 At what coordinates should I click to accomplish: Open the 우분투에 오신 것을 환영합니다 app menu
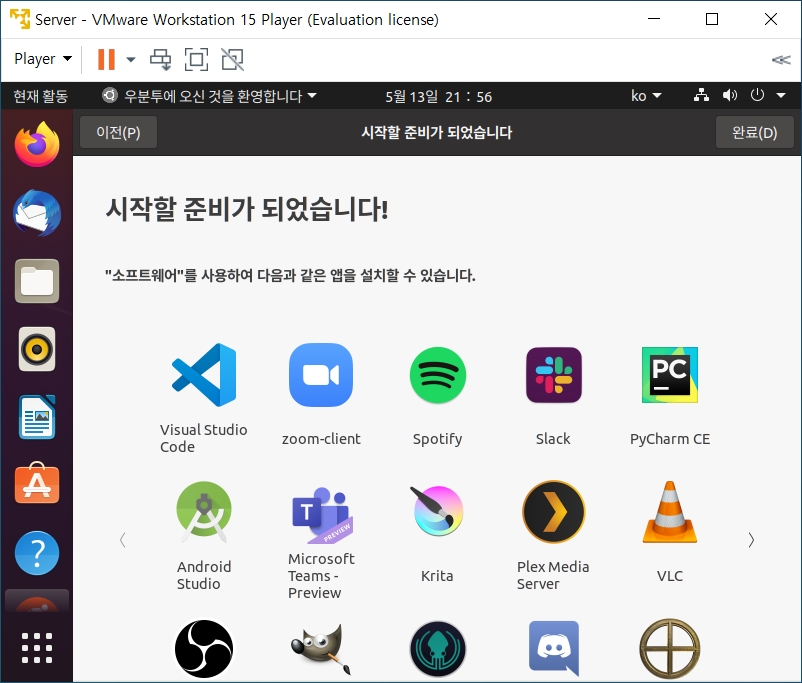tap(210, 96)
